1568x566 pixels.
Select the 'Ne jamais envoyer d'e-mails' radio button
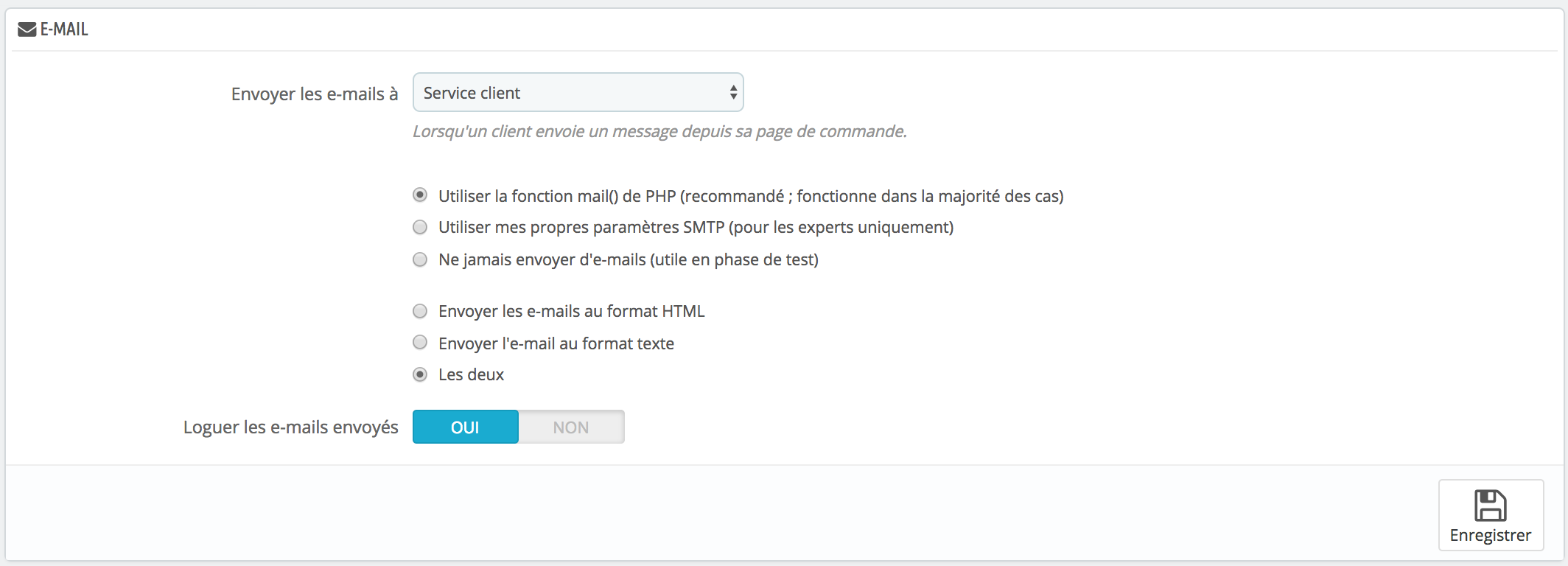(420, 259)
